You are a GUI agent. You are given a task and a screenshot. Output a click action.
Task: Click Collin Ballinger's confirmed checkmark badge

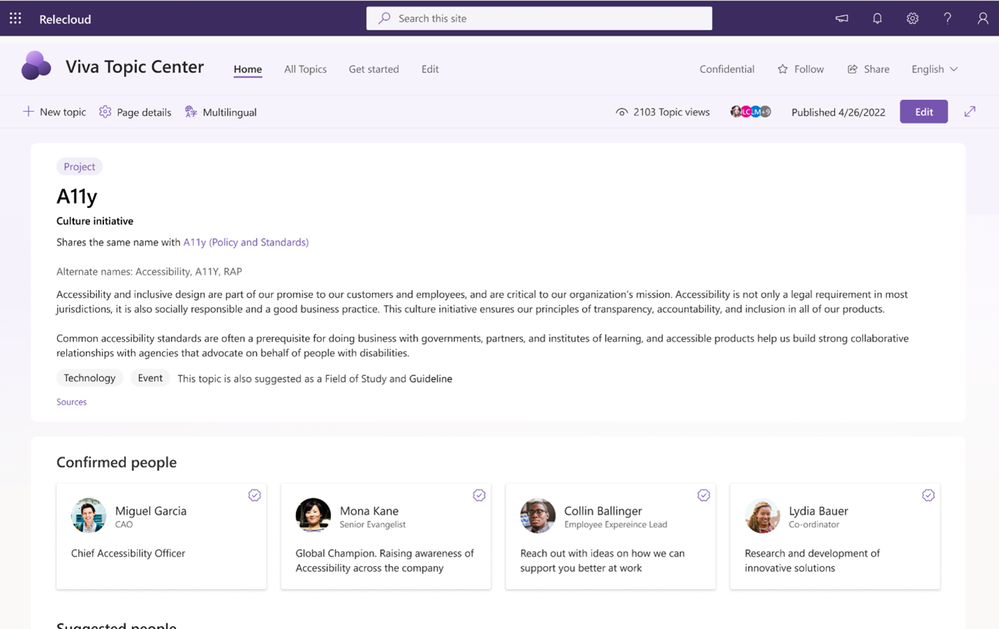coord(703,495)
